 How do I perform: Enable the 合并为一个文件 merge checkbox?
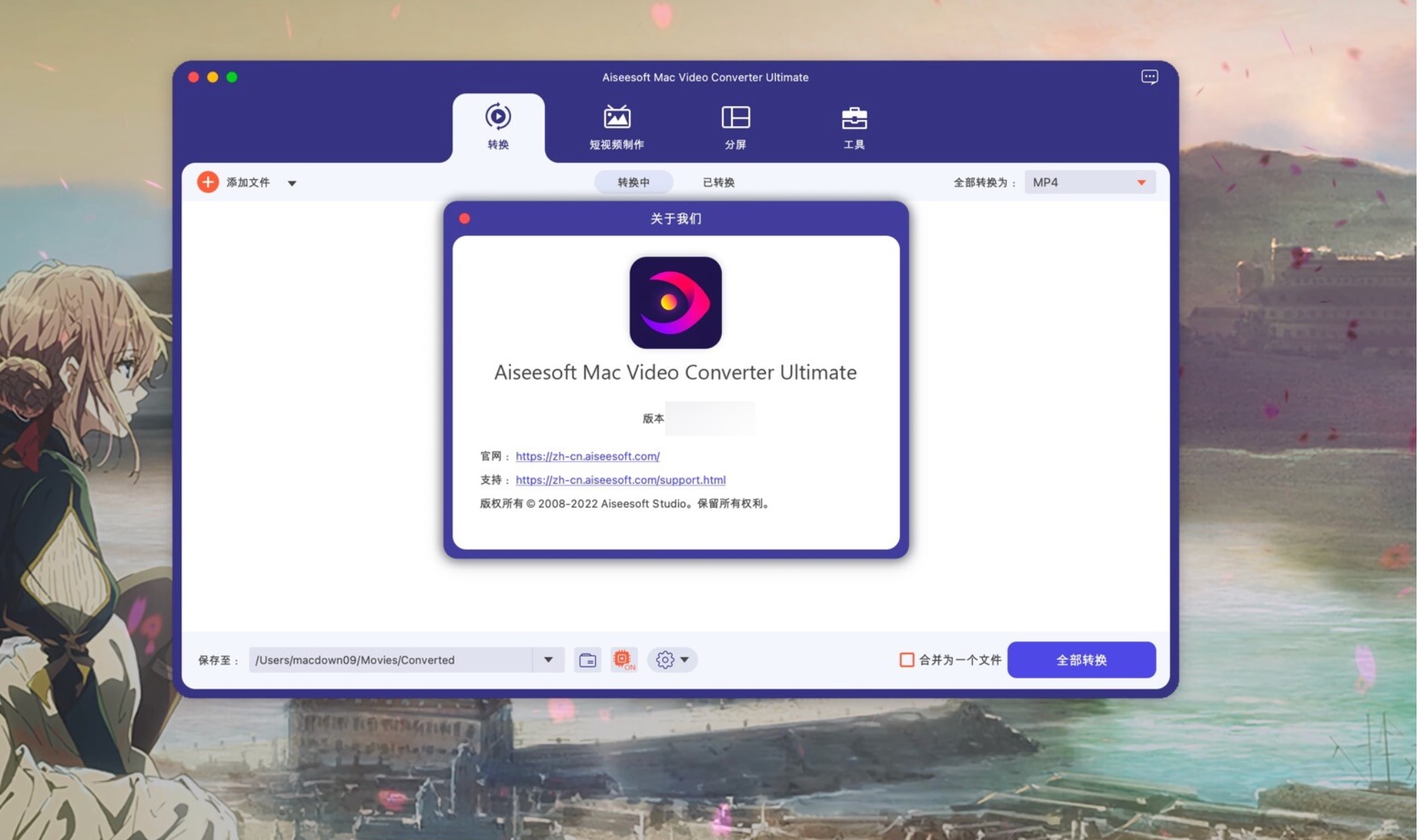tap(905, 659)
